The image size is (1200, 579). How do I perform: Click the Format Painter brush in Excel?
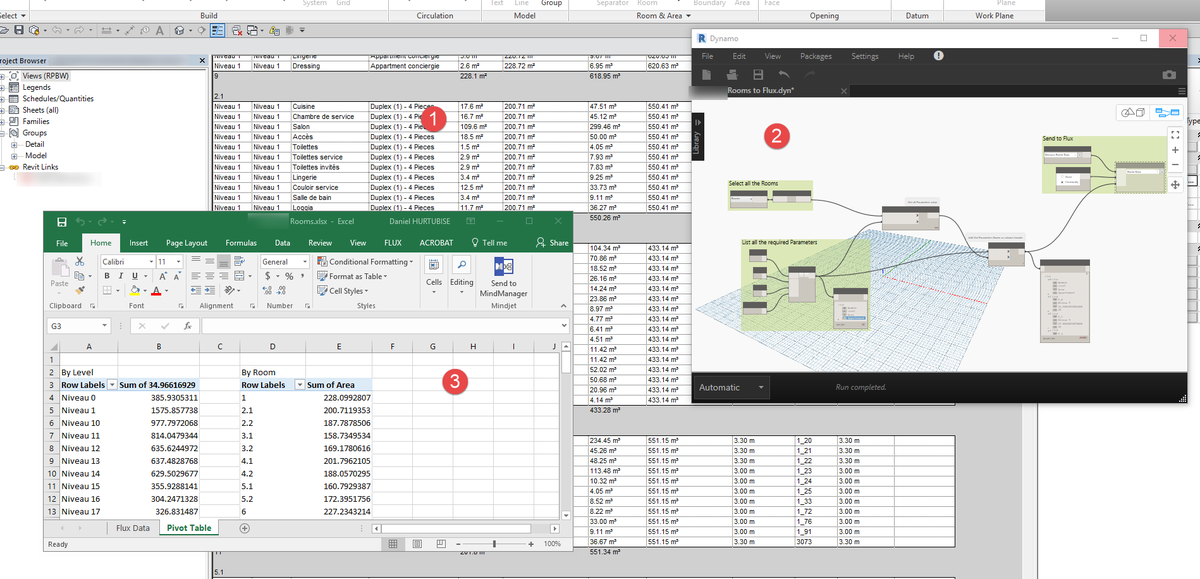(x=81, y=291)
